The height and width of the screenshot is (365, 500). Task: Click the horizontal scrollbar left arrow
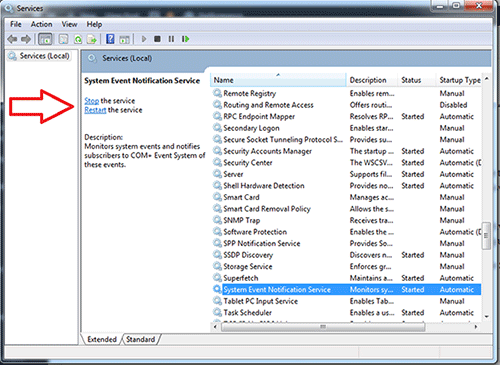tap(215, 327)
